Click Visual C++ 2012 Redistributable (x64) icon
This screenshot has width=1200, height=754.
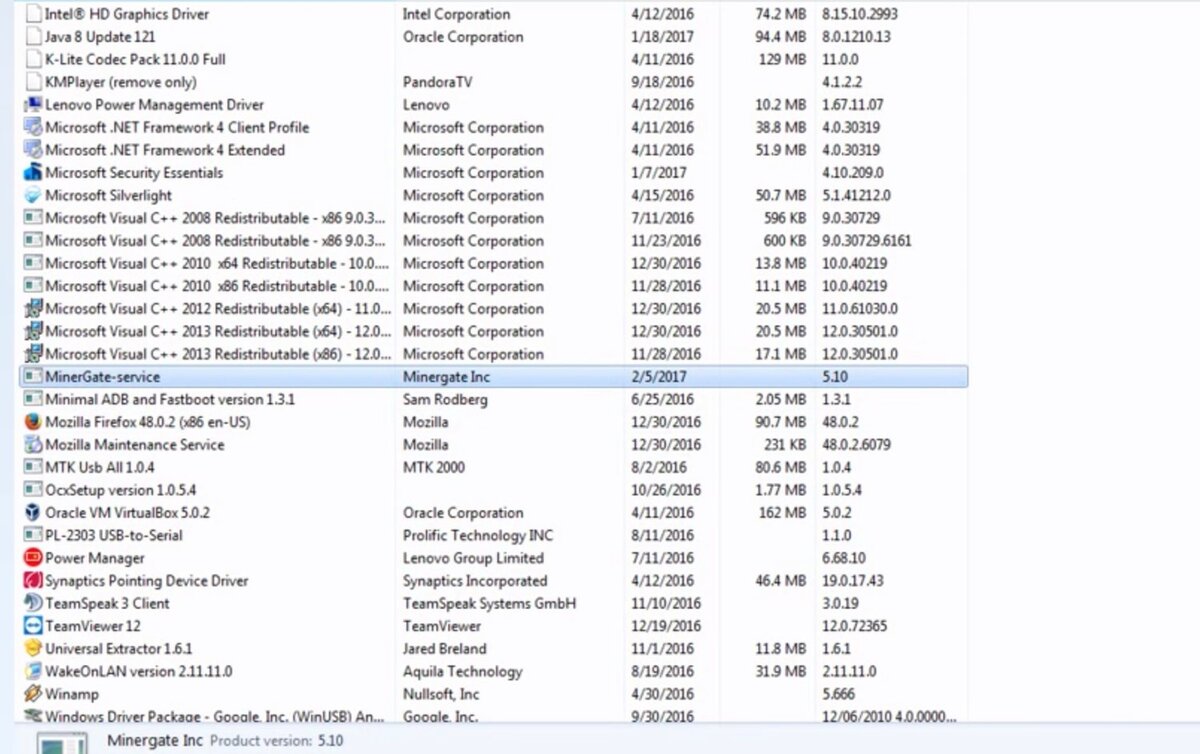coord(33,309)
